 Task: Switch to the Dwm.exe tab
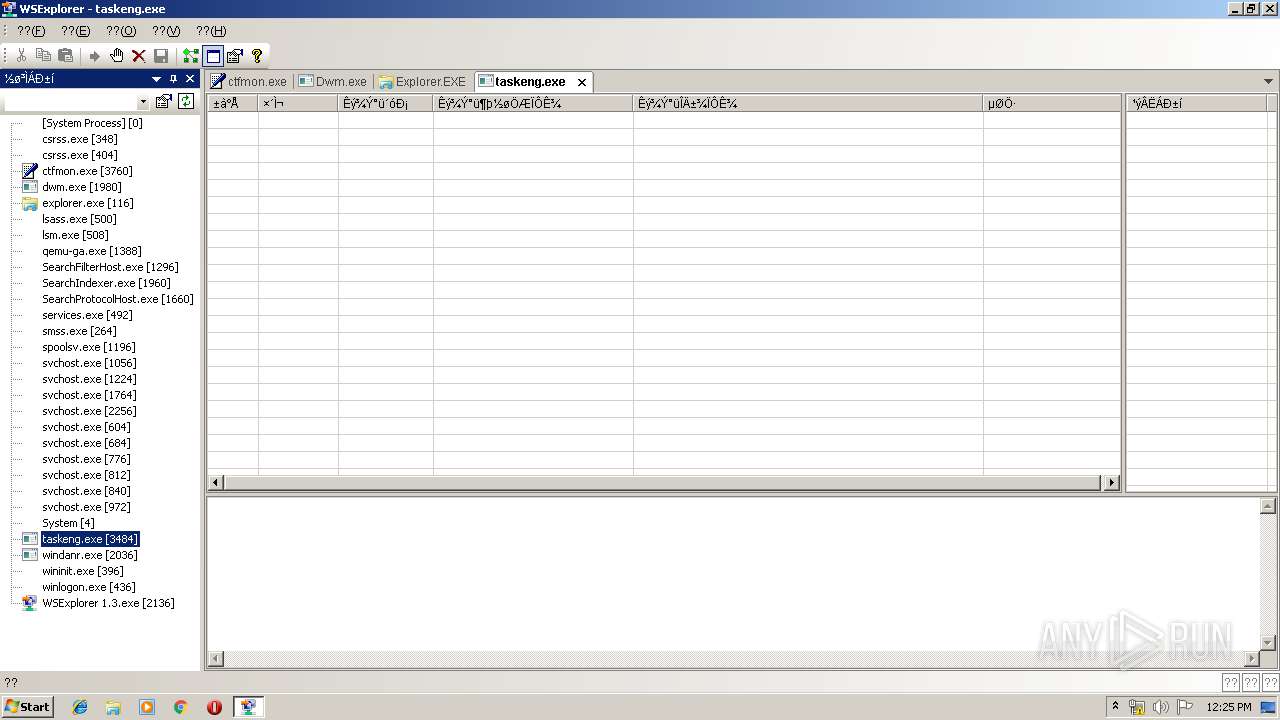click(x=334, y=82)
